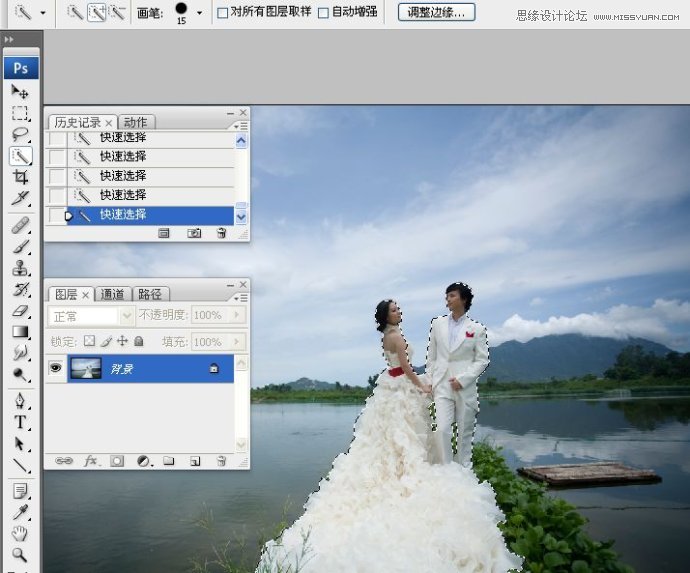Image resolution: width=690 pixels, height=573 pixels.
Task: Select the Crop tool
Action: (20, 177)
